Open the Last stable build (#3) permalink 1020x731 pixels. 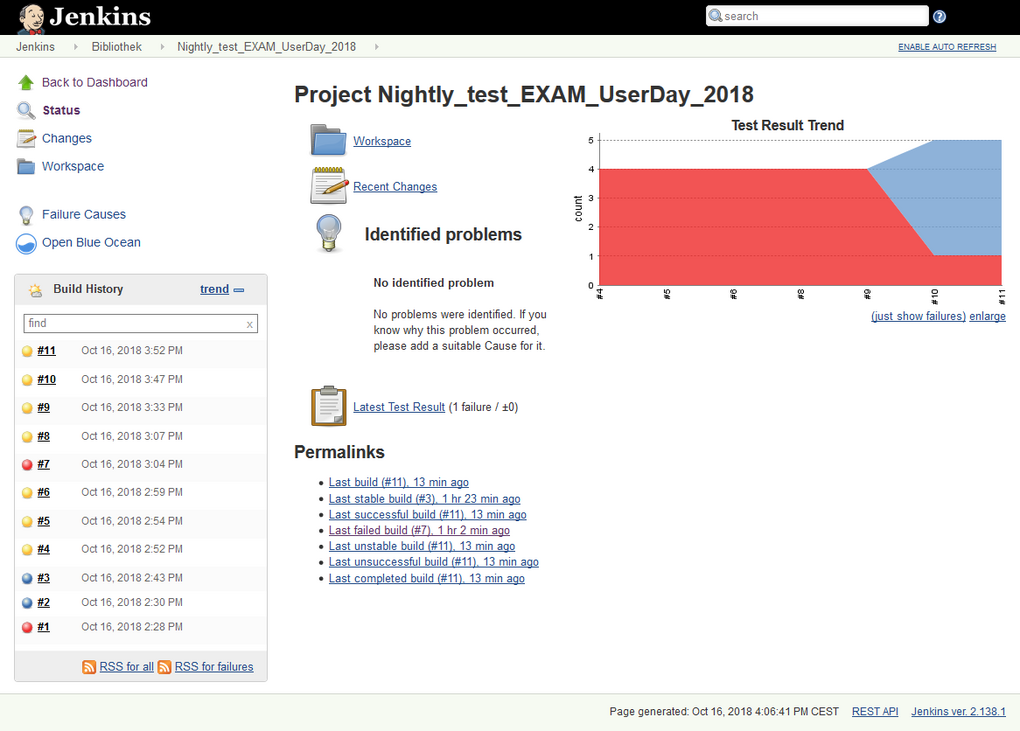pos(424,499)
